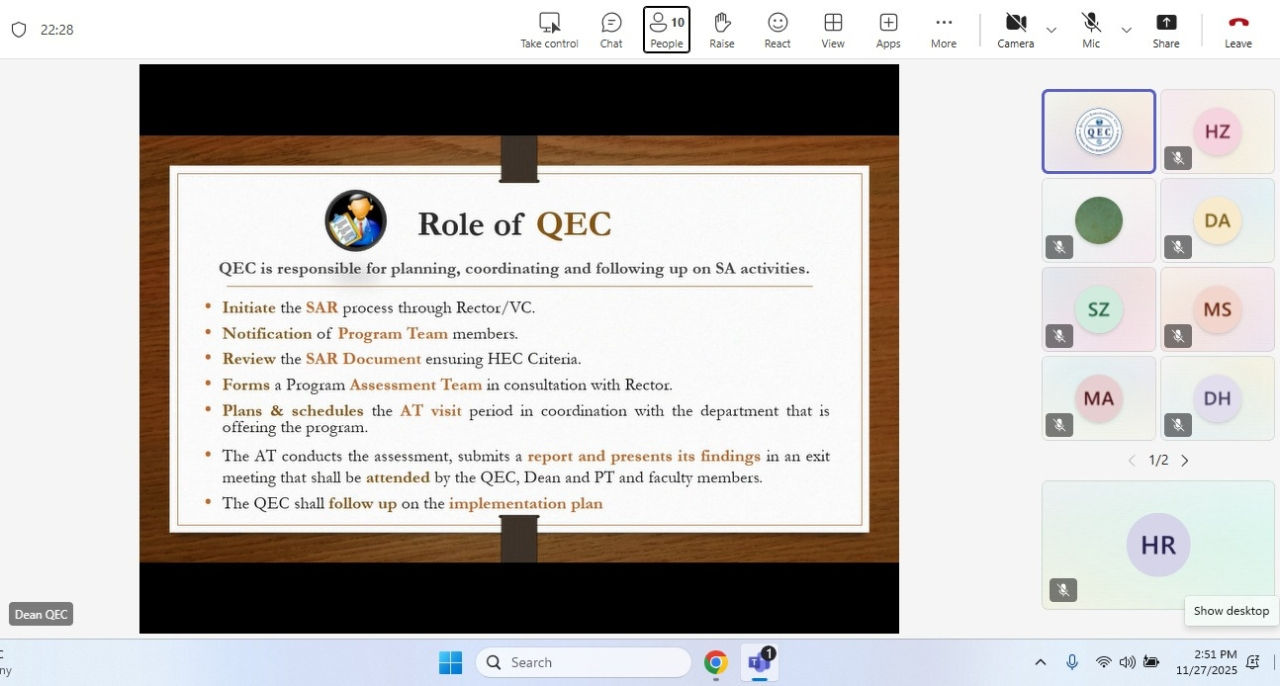This screenshot has height=686, width=1280.
Task: Open Google Chrome from the taskbar
Action: (x=715, y=662)
